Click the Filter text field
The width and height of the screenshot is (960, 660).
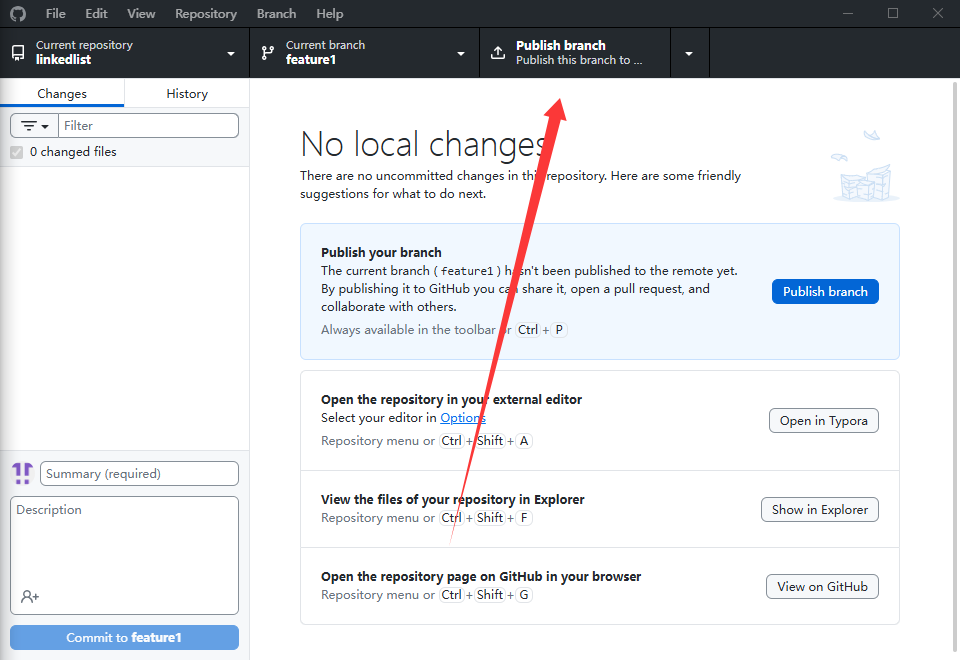click(148, 126)
